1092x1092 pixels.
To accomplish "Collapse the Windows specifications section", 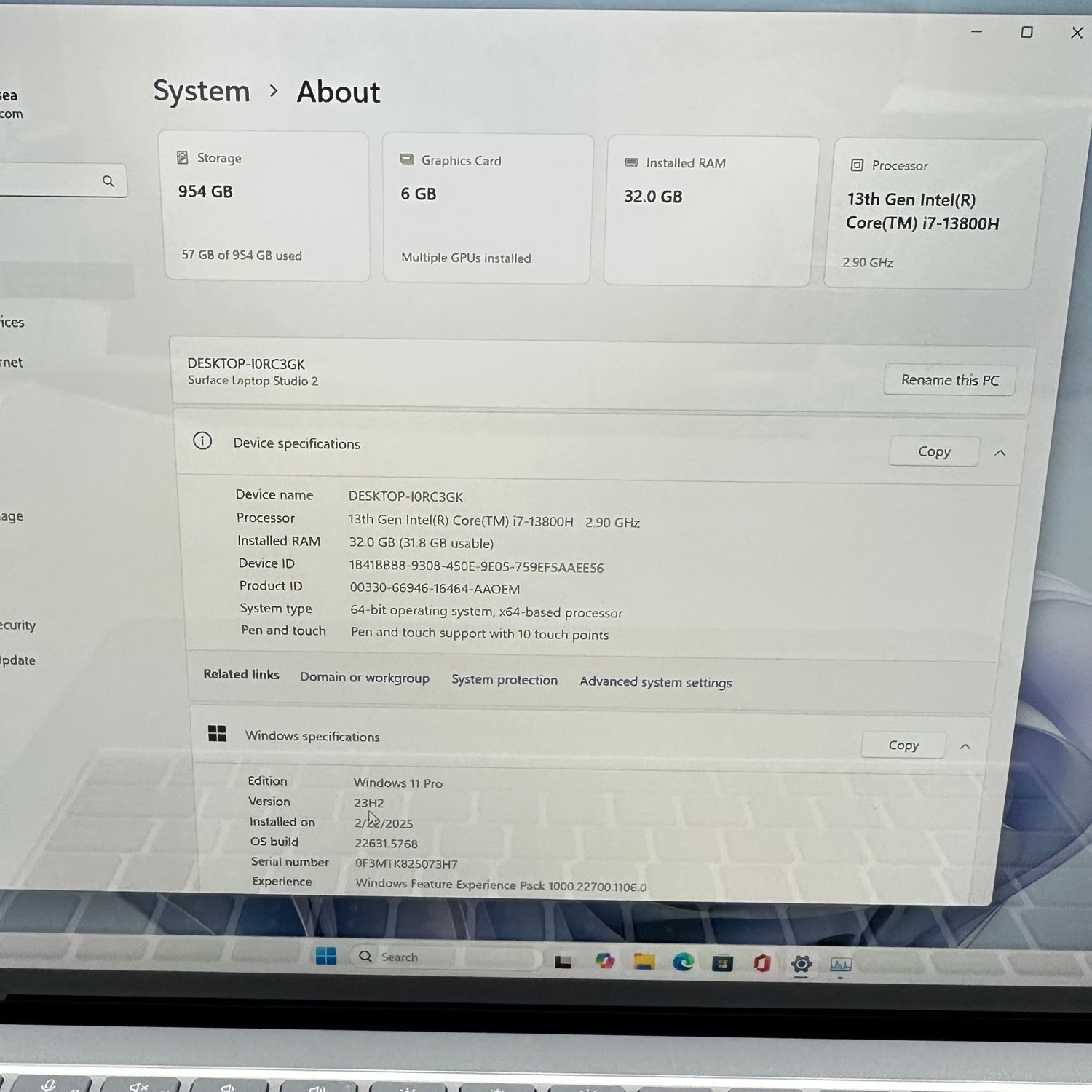I will pos(965,746).
